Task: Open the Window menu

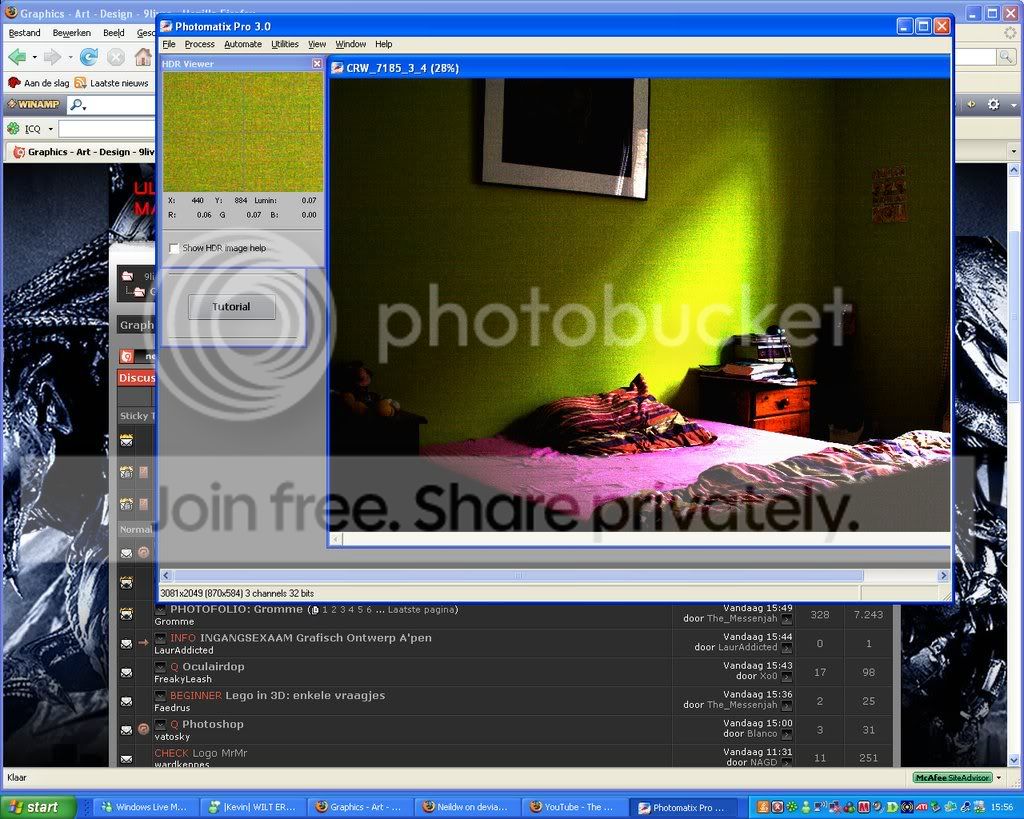Action: pos(351,44)
